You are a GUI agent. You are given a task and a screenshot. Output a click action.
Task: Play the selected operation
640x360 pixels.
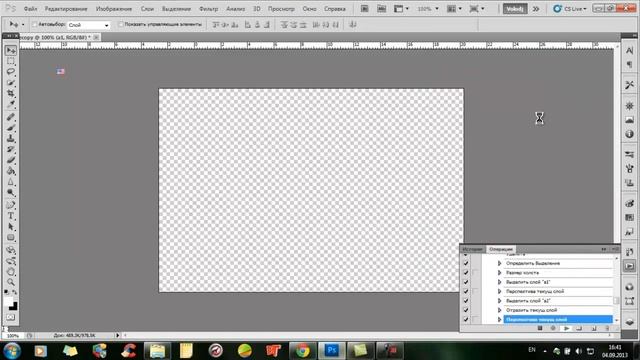(567, 328)
